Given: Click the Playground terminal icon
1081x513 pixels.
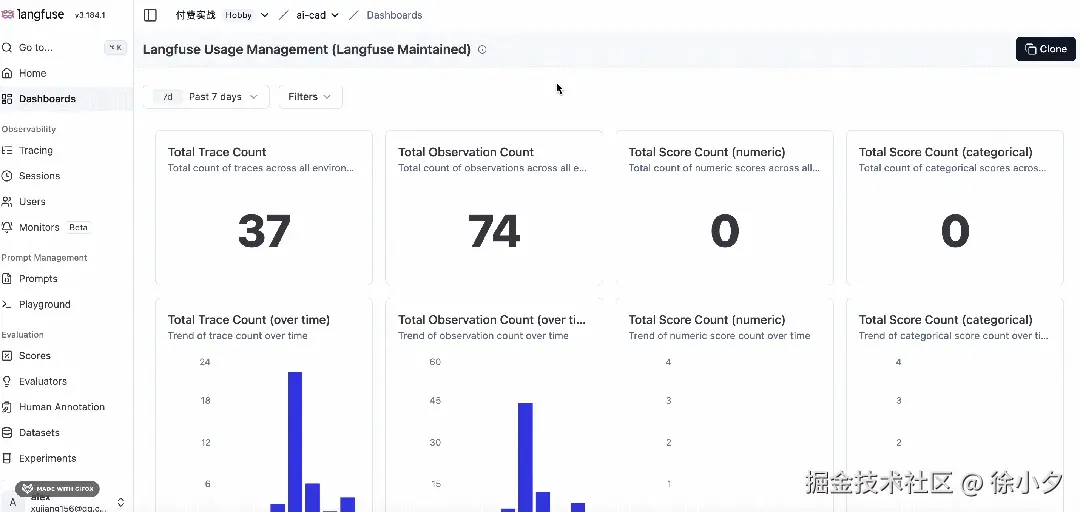Looking at the screenshot, I should [x=7, y=304].
